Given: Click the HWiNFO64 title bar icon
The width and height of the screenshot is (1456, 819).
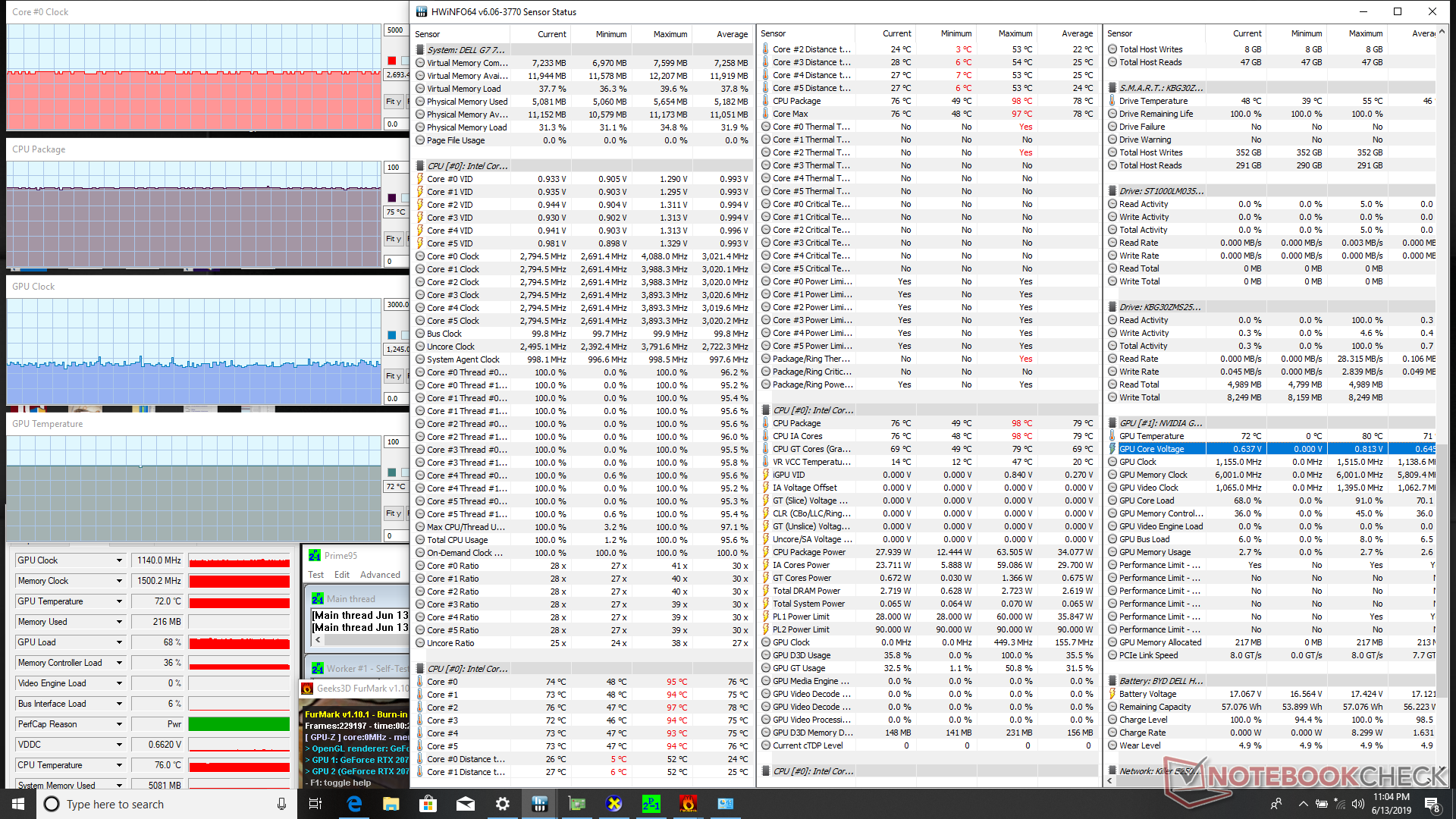Looking at the screenshot, I should click(422, 11).
